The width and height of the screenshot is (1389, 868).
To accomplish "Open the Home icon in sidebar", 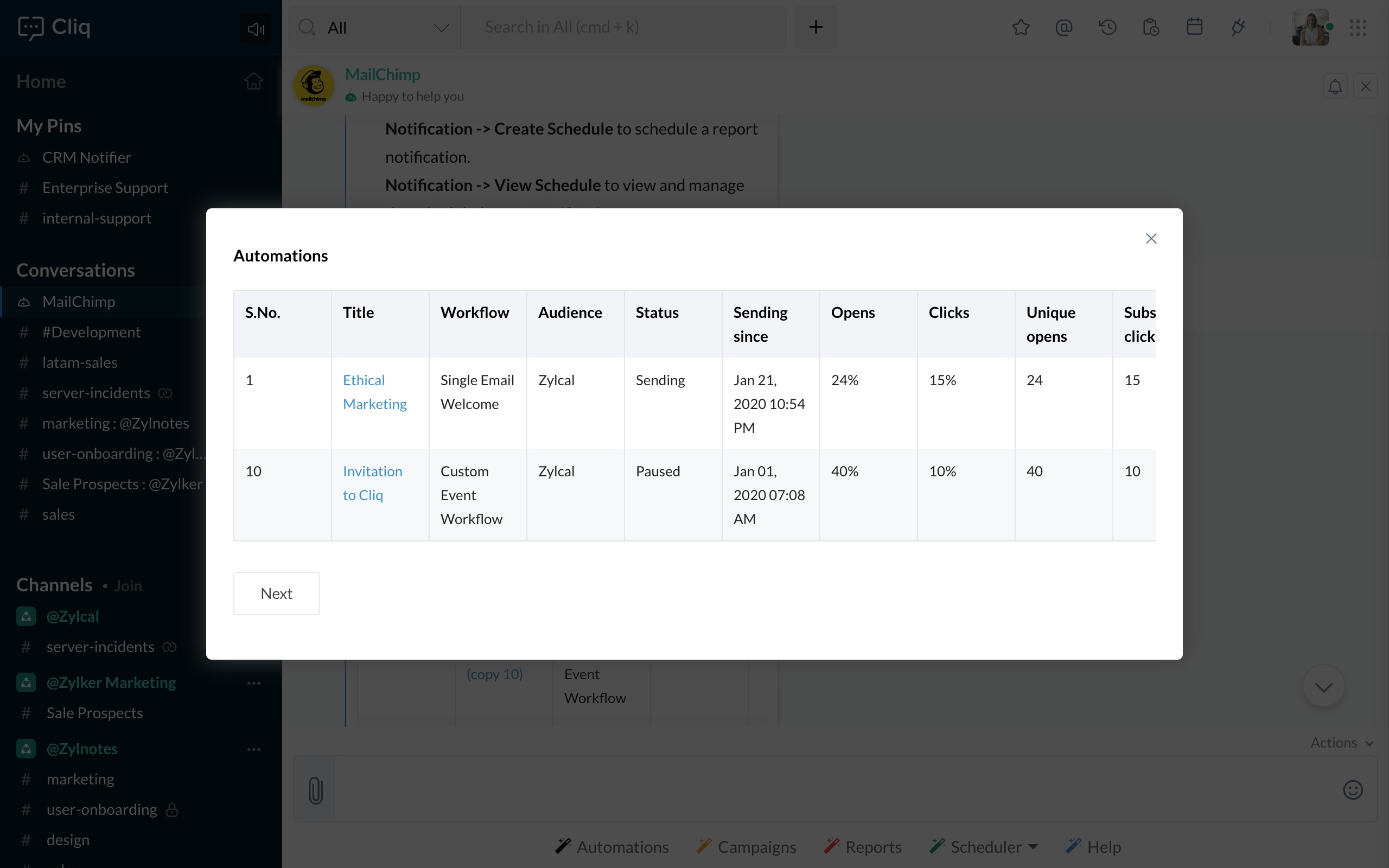I will (x=254, y=81).
